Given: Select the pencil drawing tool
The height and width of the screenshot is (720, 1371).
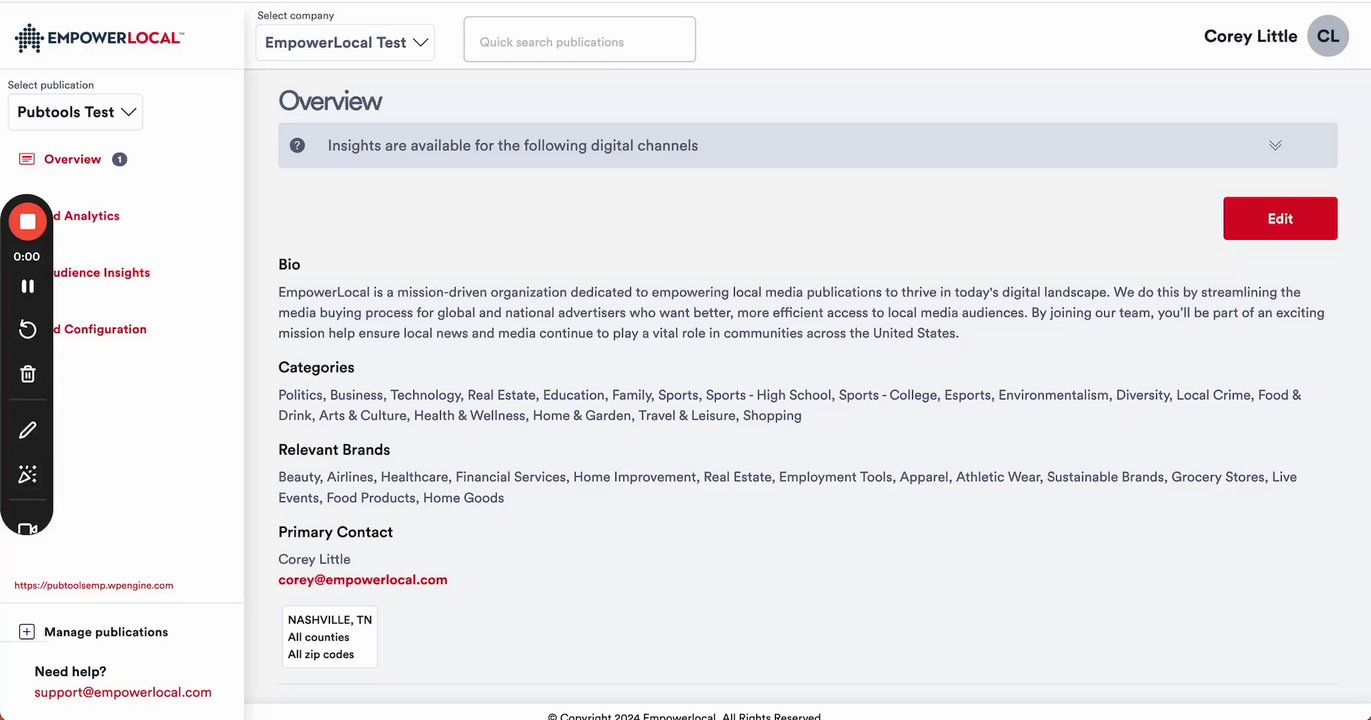Looking at the screenshot, I should point(28,430).
